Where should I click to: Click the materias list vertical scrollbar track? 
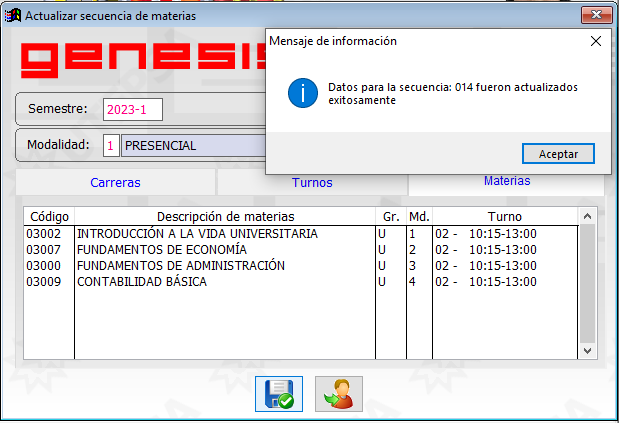click(587, 283)
